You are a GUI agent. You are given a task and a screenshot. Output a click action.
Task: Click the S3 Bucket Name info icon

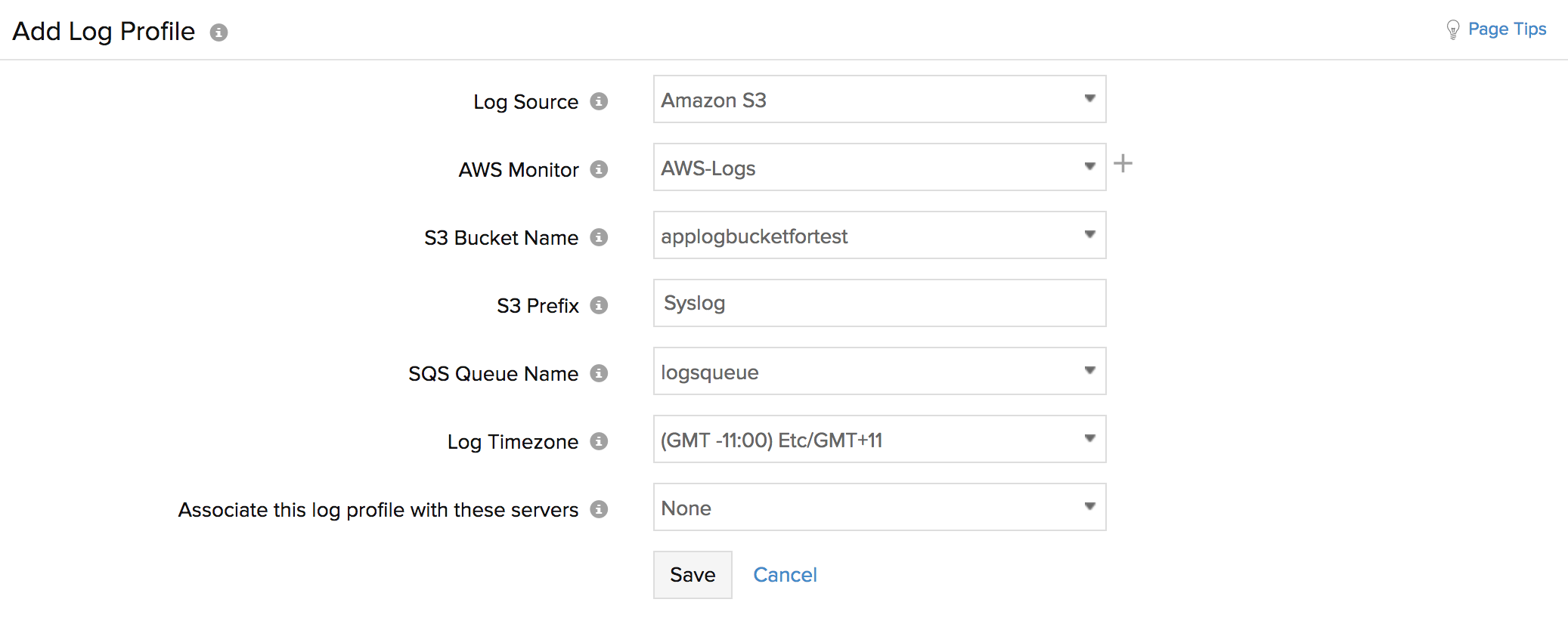tap(599, 237)
